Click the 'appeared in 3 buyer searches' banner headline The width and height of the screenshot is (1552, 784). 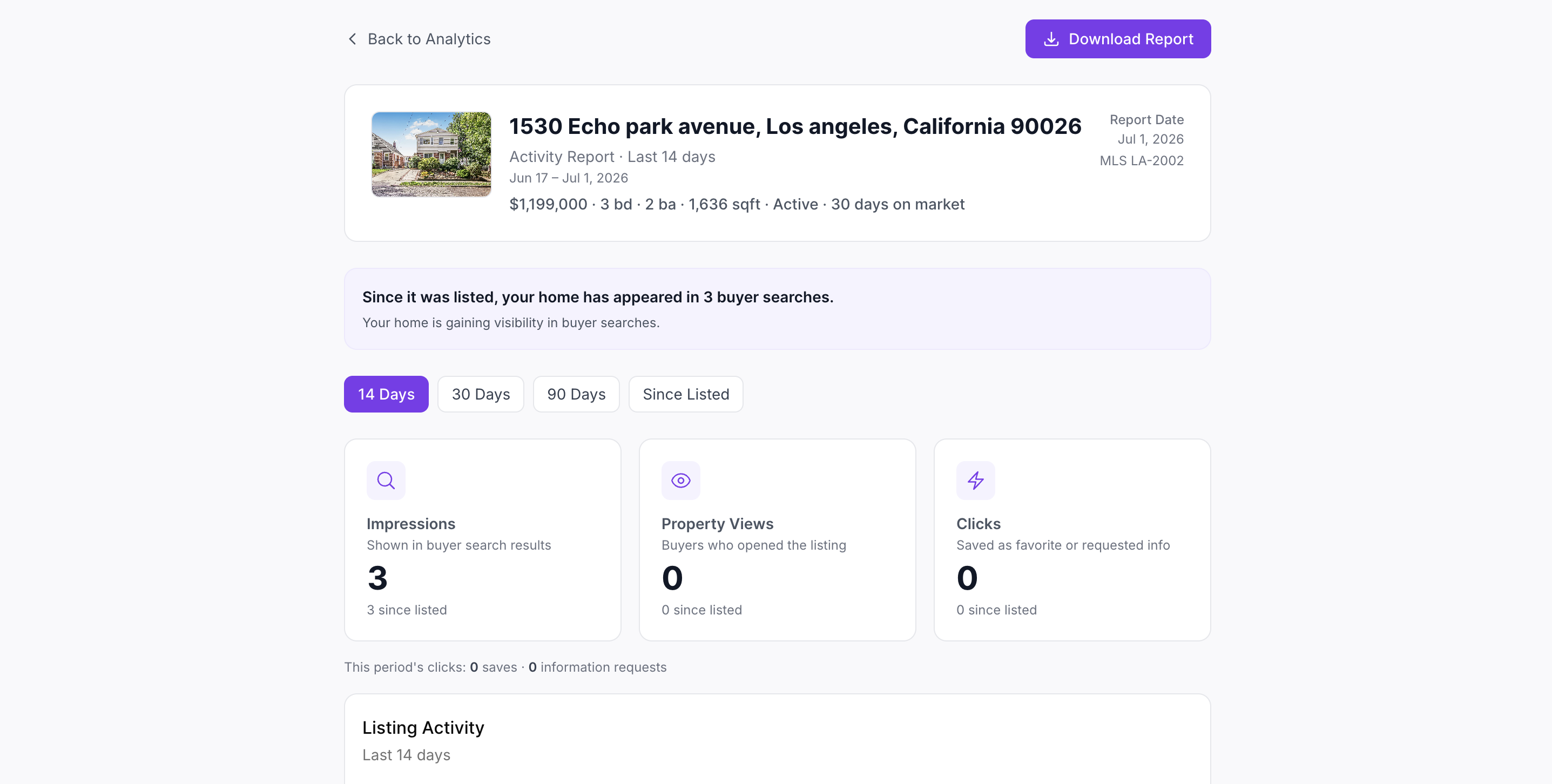[x=598, y=297]
